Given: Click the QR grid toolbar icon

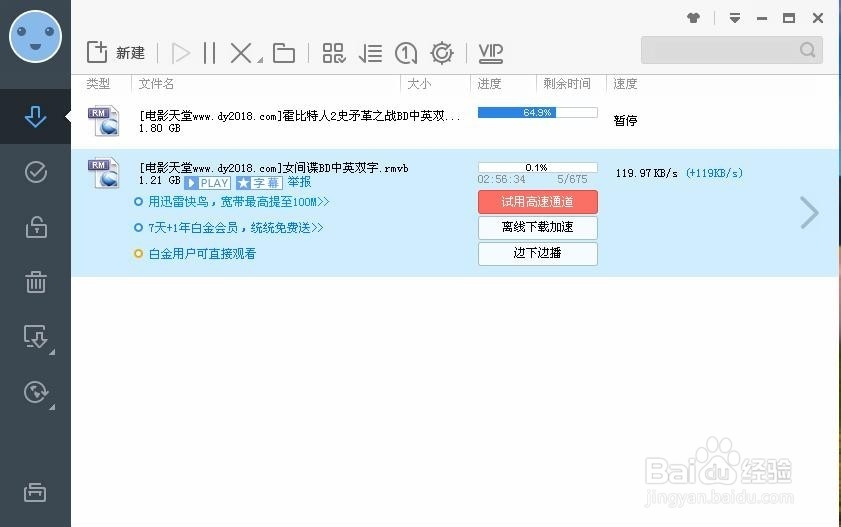Looking at the screenshot, I should click(334, 53).
